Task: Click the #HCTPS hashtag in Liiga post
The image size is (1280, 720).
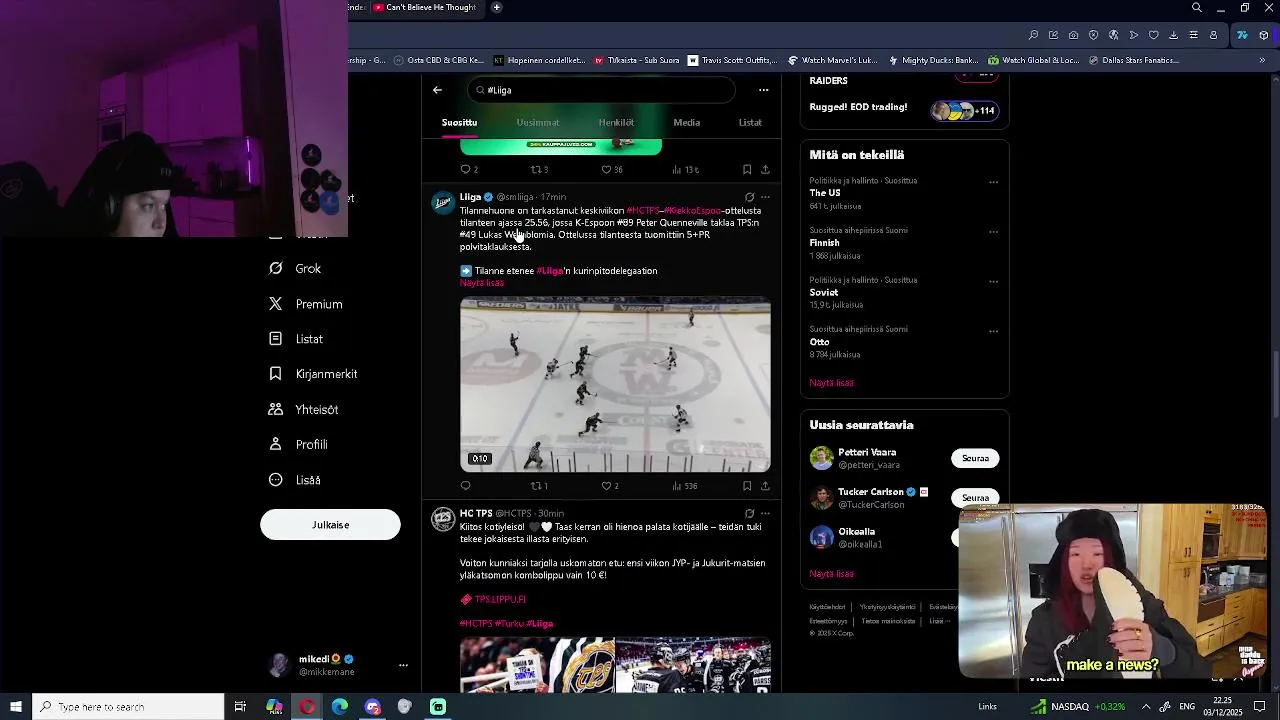Action: point(644,211)
